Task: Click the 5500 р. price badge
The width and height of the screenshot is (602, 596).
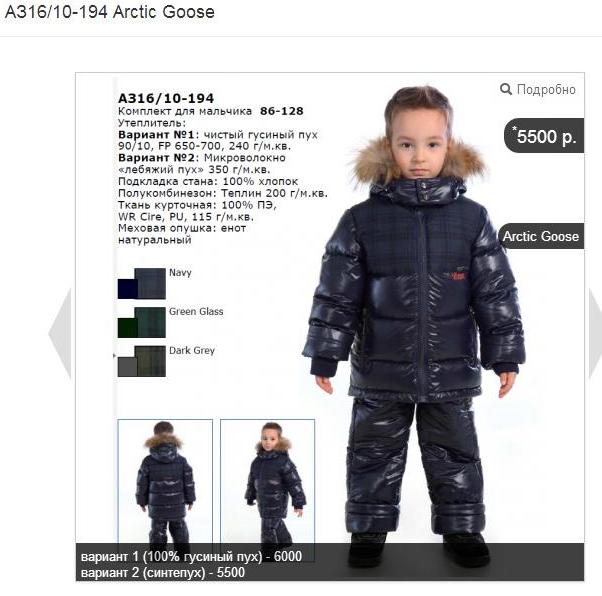Action: [544, 136]
